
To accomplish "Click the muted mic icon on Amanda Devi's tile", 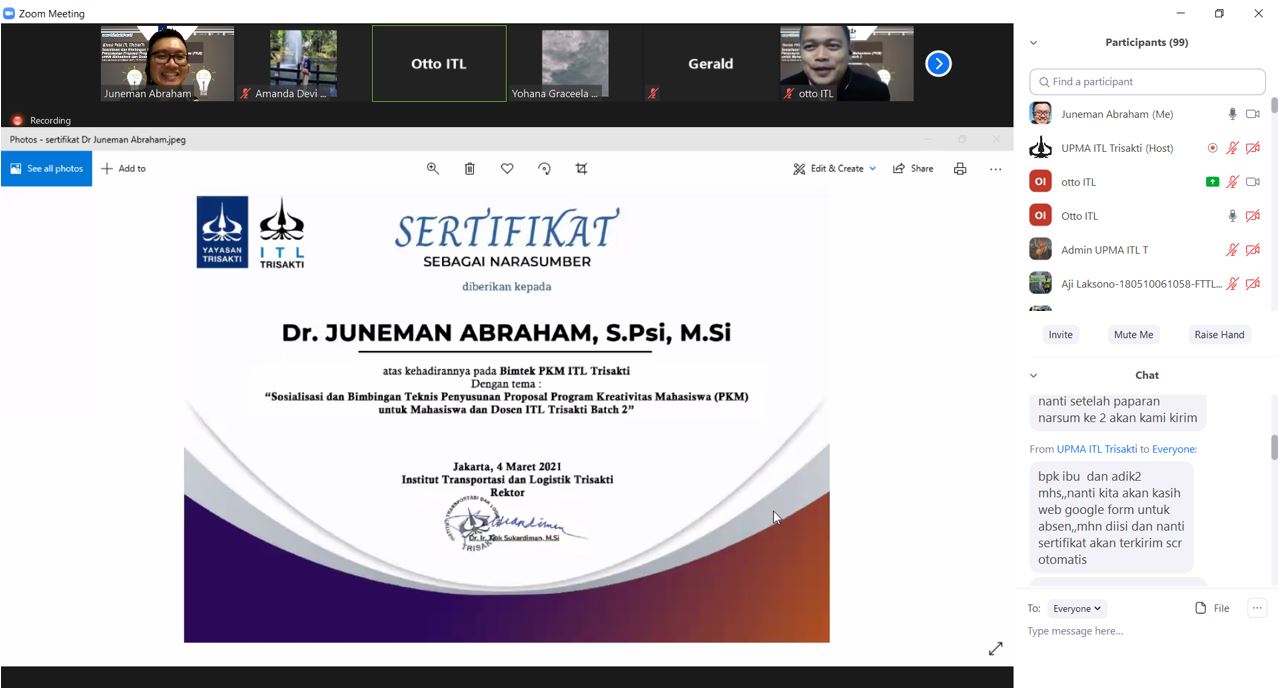I will click(x=246, y=94).
